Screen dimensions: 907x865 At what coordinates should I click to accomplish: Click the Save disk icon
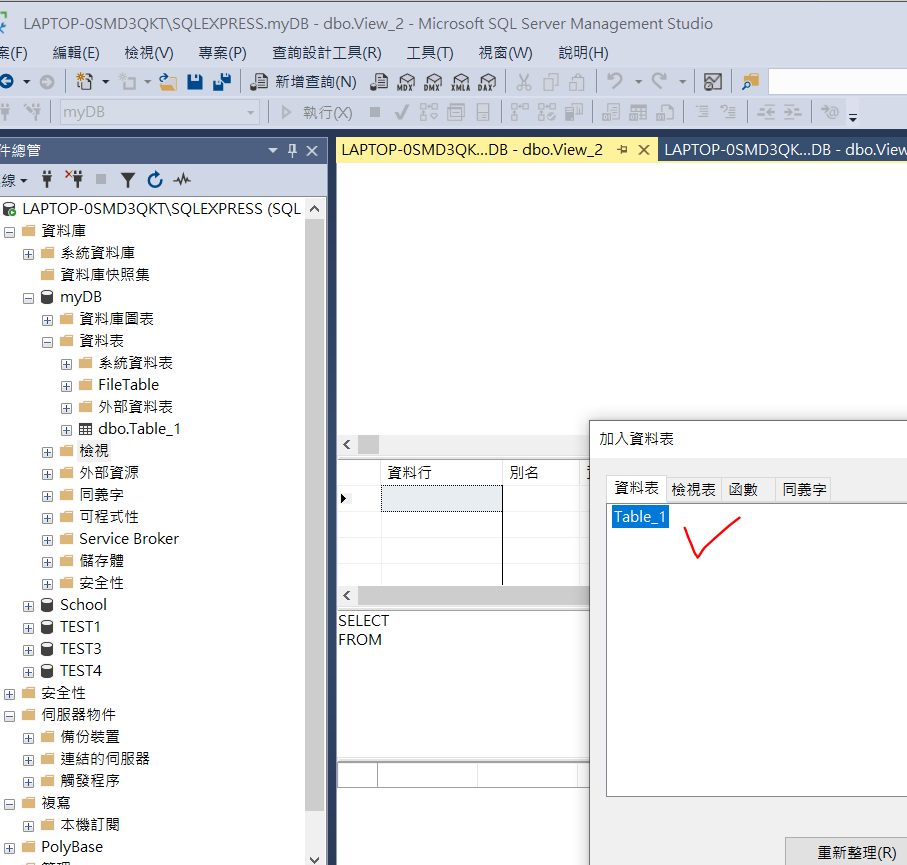195,82
